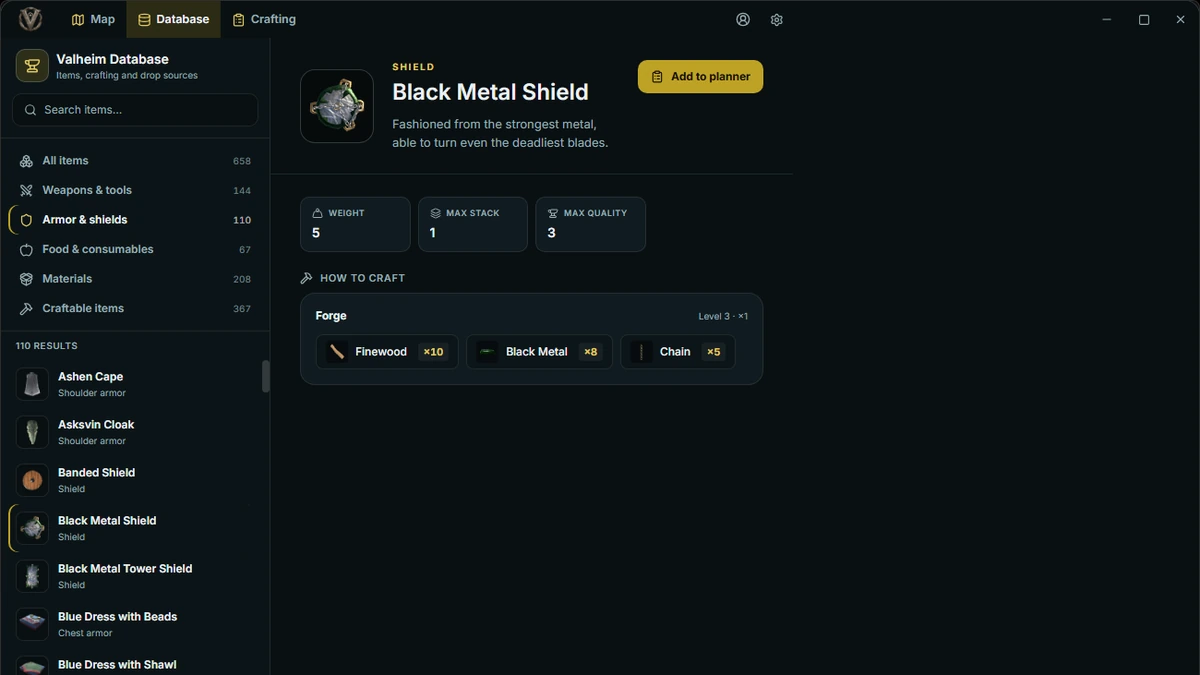Click the Asksvin Cloak thumbnail

pyautogui.click(x=32, y=432)
